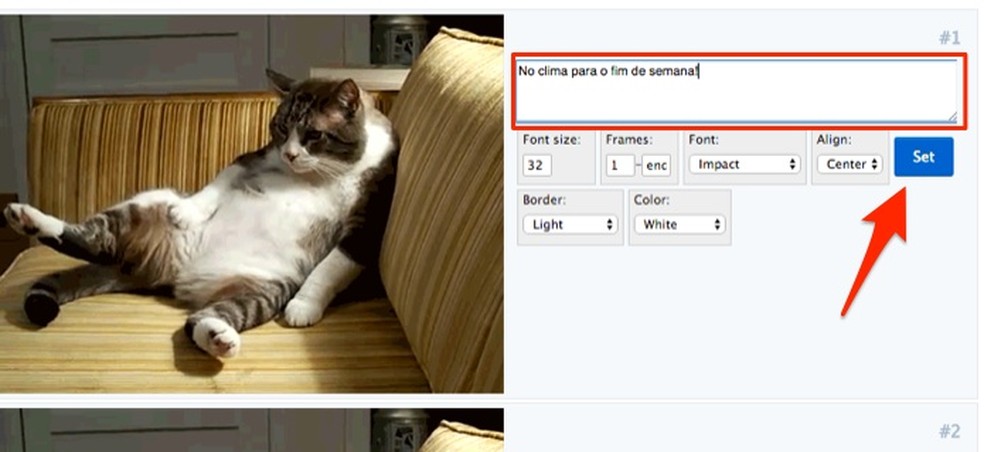
Task: Click the "Frames:" label
Action: coord(629,140)
